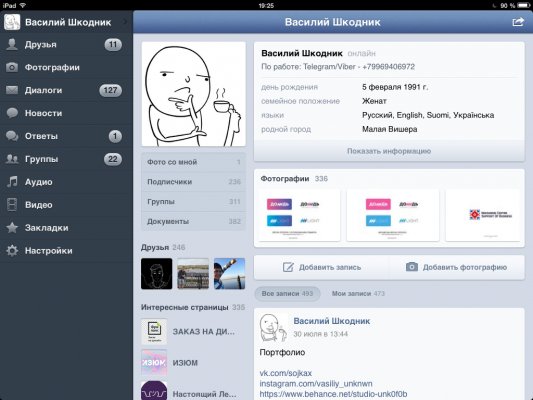Open third photo thumbnail with red logo
The image size is (533, 400).
tap(483, 215)
